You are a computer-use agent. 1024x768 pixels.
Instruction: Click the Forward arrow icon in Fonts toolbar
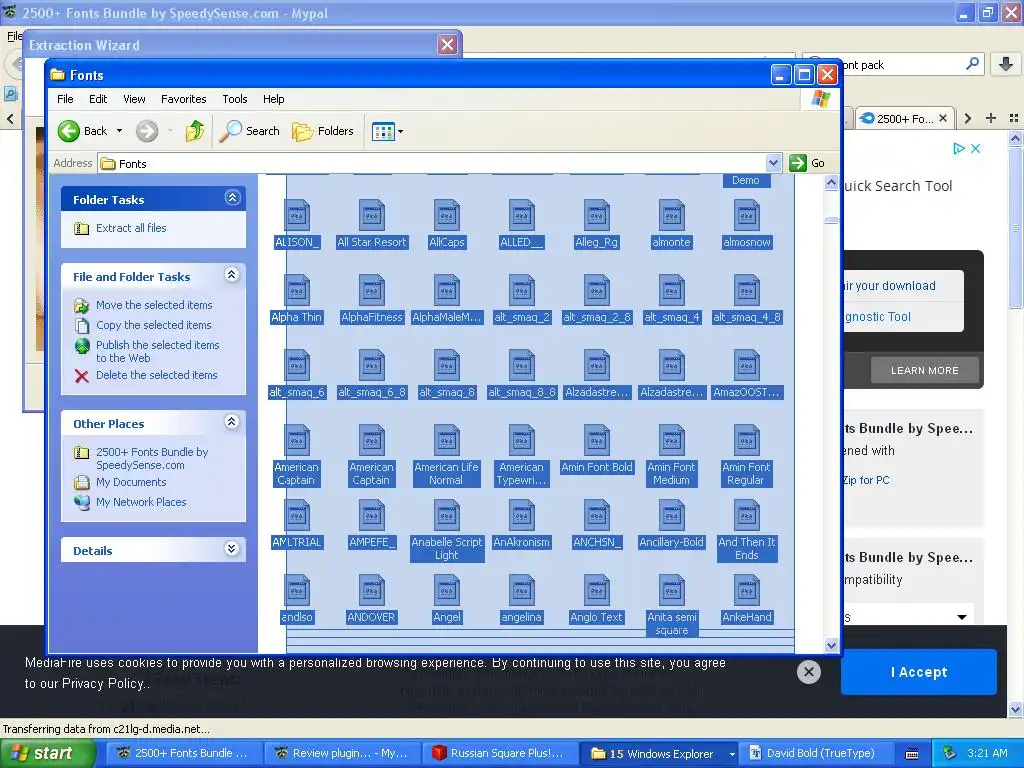click(147, 131)
